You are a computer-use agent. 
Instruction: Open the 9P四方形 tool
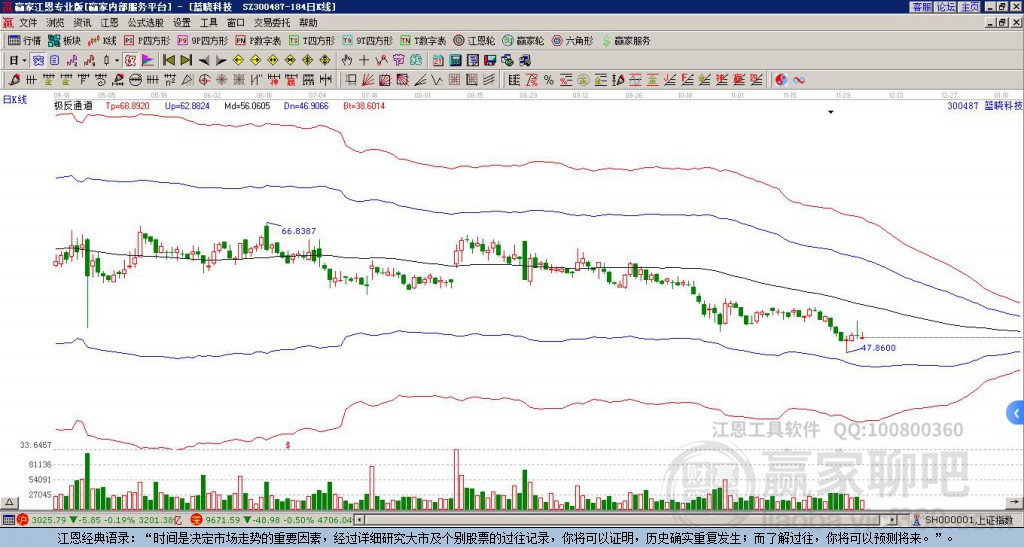202,40
